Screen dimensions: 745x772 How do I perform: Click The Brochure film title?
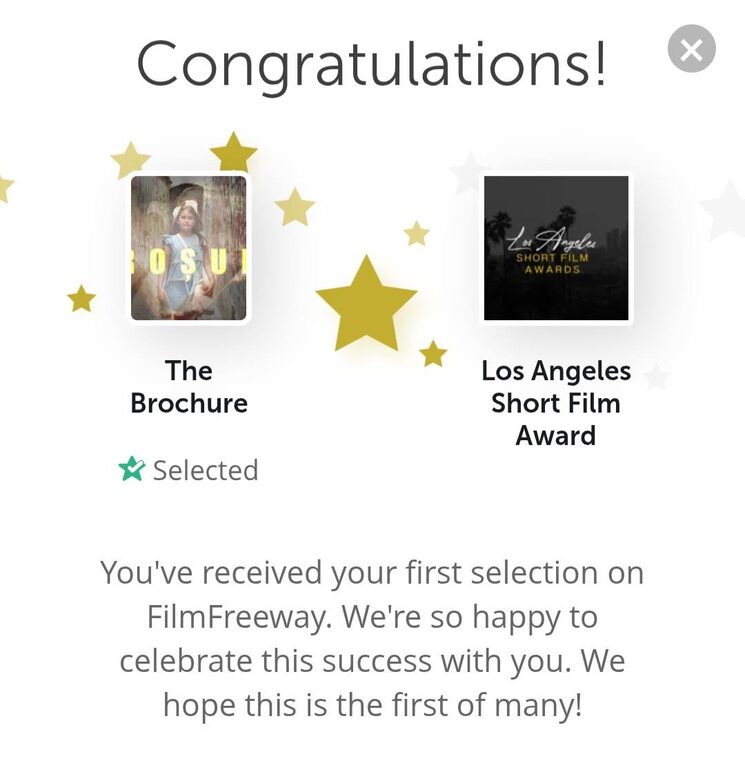(x=189, y=387)
